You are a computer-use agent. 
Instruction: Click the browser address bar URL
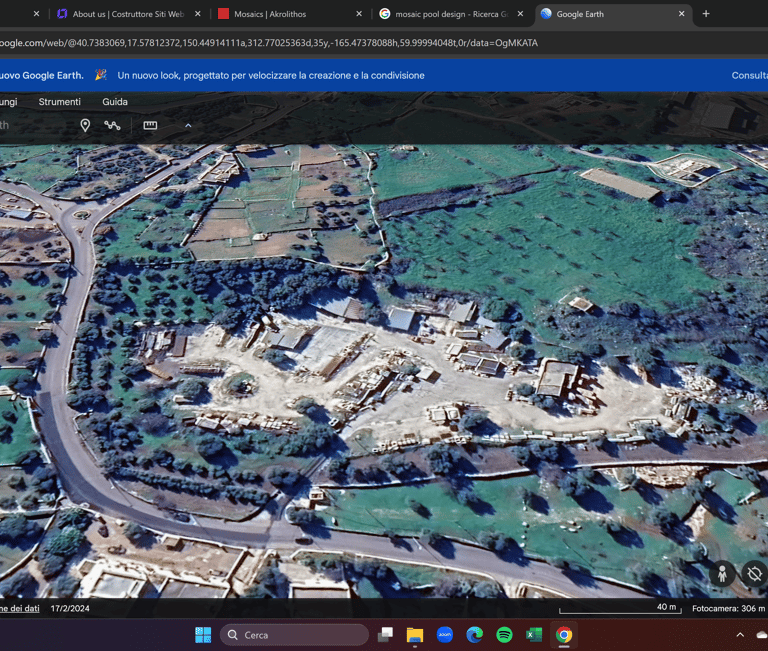(x=268, y=43)
